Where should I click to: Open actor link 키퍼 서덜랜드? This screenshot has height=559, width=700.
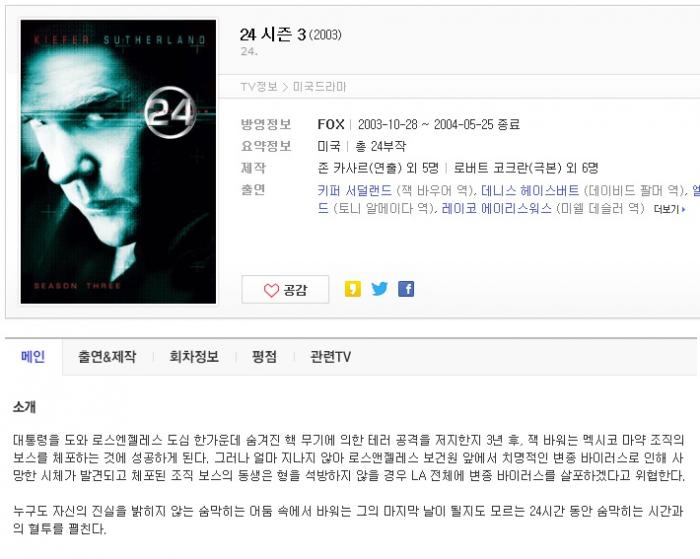354,191
